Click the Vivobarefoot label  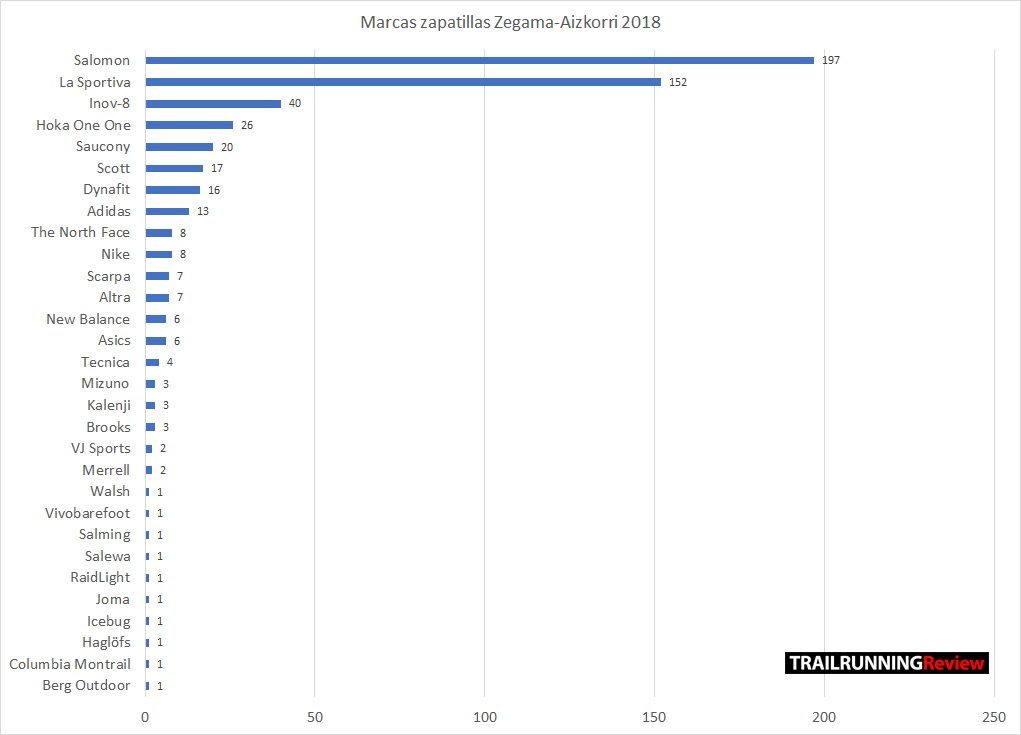87,513
